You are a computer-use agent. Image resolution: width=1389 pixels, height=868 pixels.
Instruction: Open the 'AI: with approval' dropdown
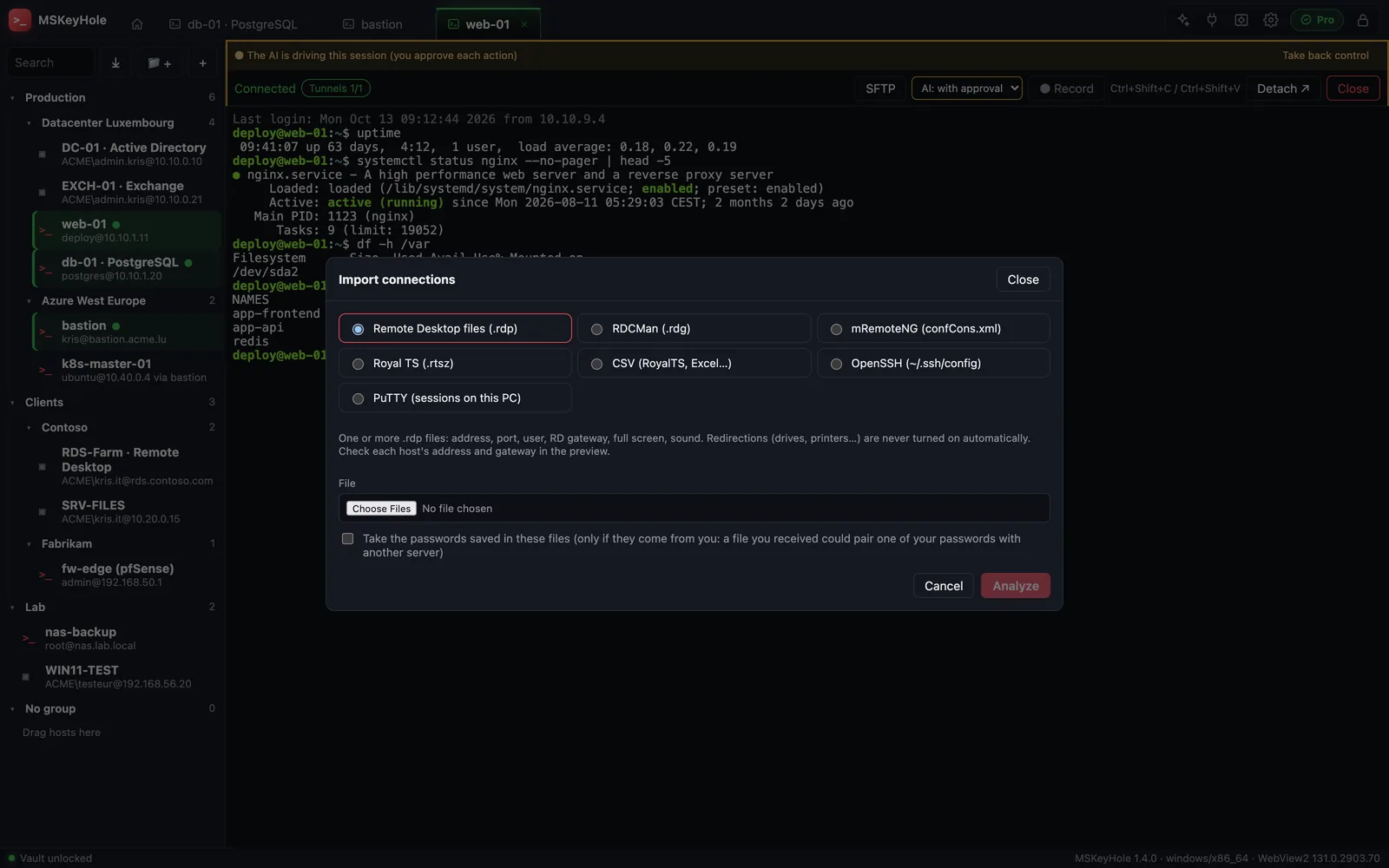(966, 89)
